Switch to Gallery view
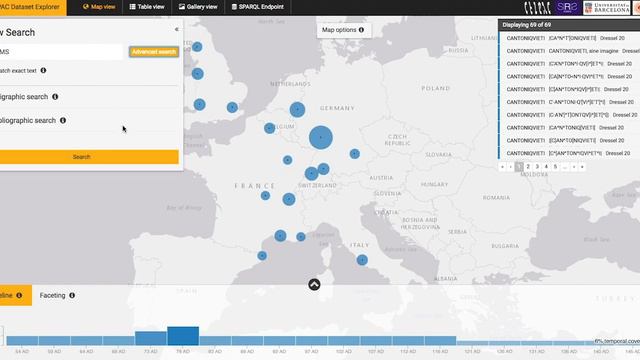 pyautogui.click(x=198, y=7)
